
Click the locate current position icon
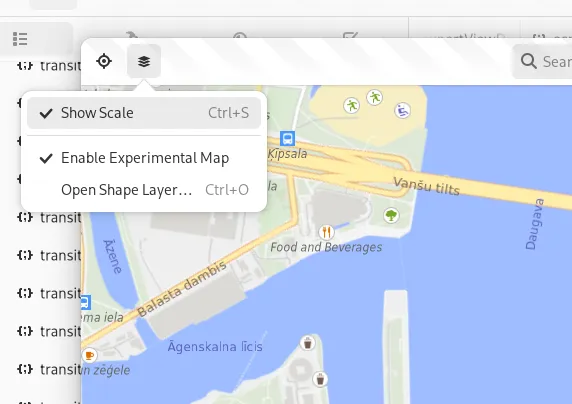click(x=104, y=61)
